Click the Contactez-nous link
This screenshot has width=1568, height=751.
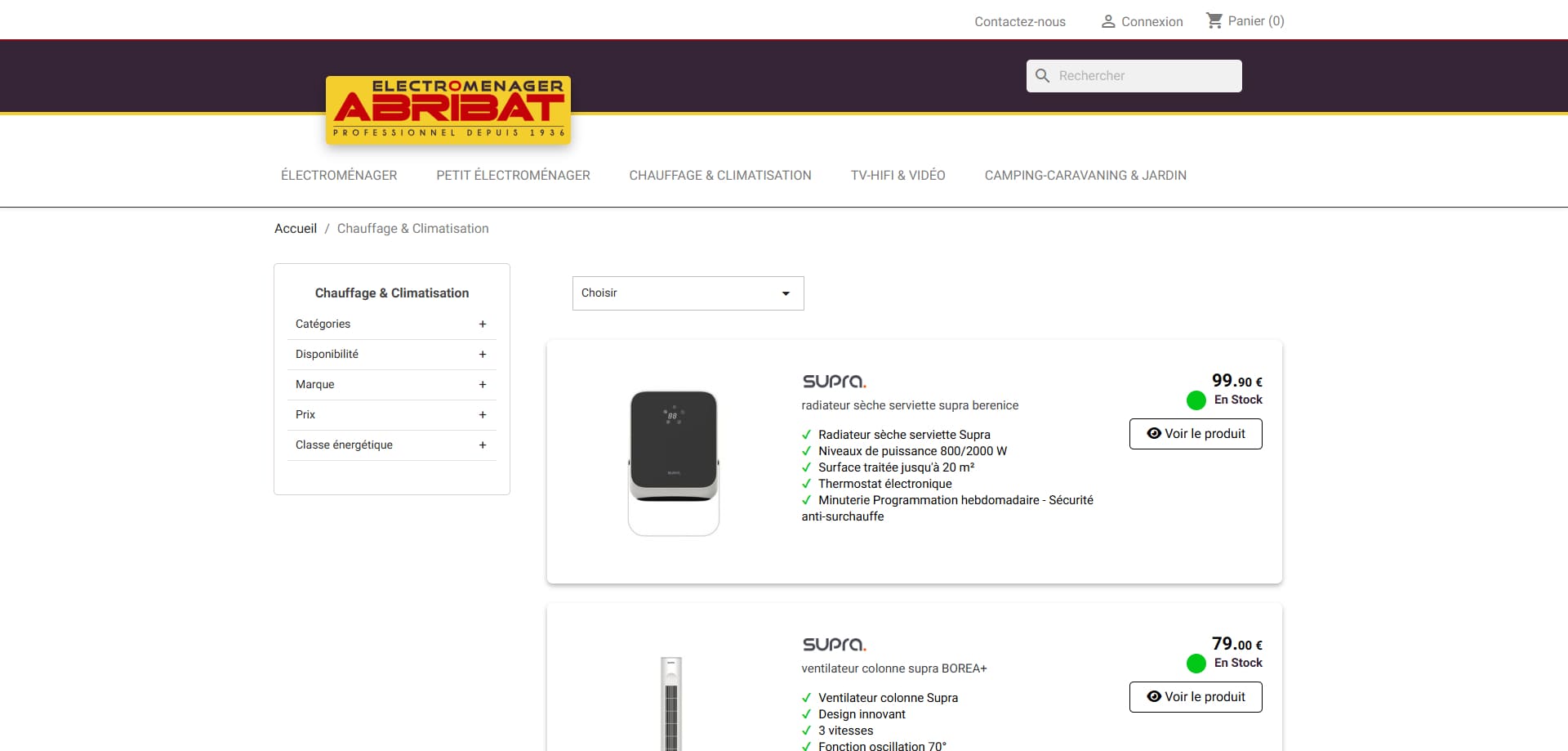pyautogui.click(x=1020, y=21)
